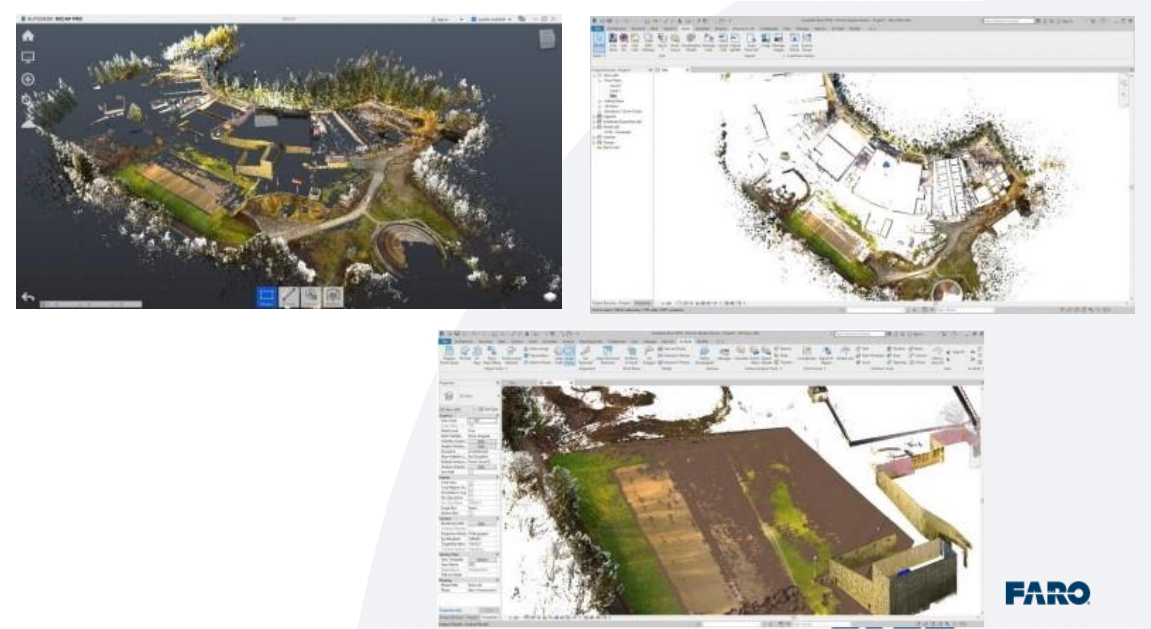Click the back arrow at ReCap's bottom-left

click(x=28, y=298)
